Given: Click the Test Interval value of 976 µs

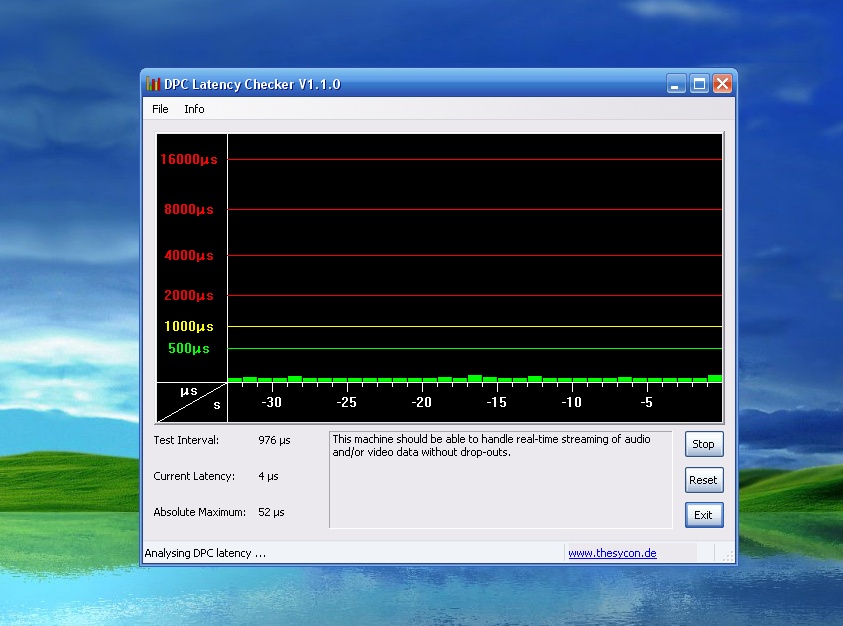Looking at the screenshot, I should click(x=274, y=440).
